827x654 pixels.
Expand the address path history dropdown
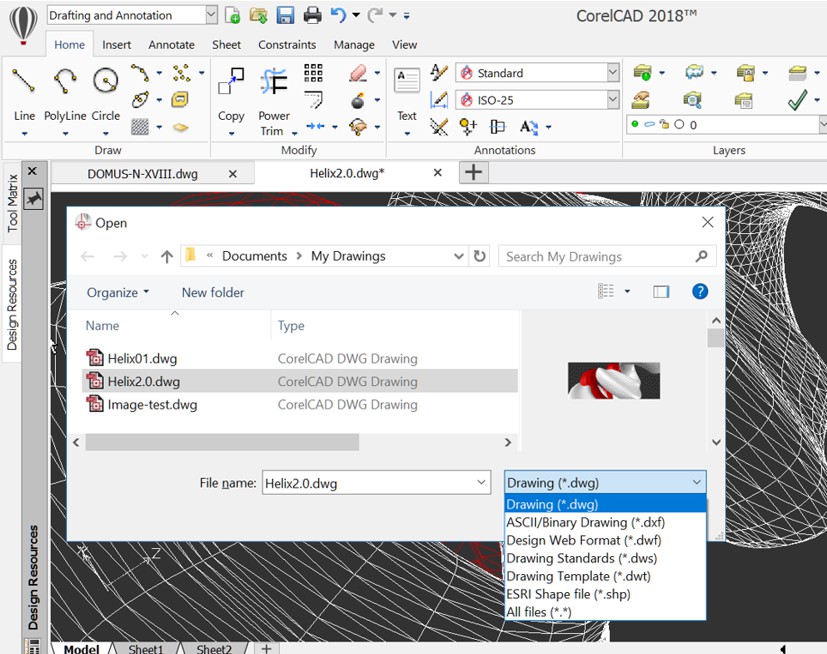coord(459,256)
